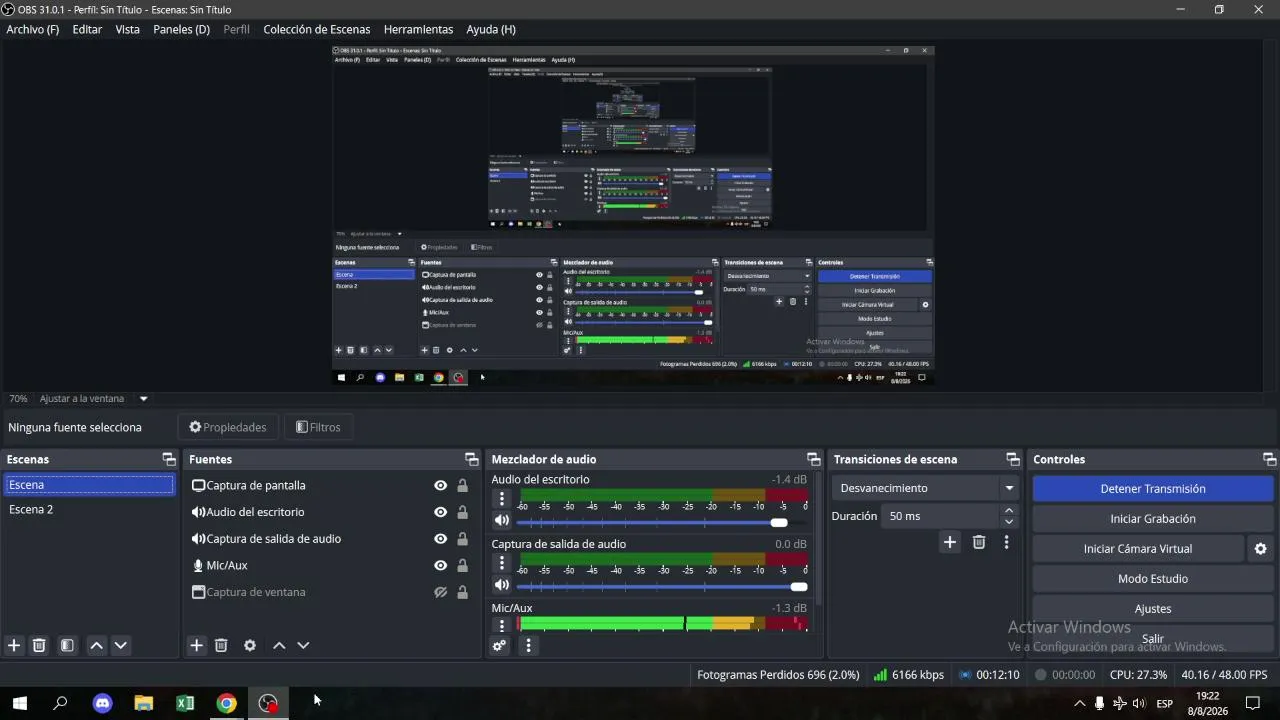Viewport: 1280px width, 720px height.
Task: Toggle lock on Captura de pantalla source
Action: (462, 485)
